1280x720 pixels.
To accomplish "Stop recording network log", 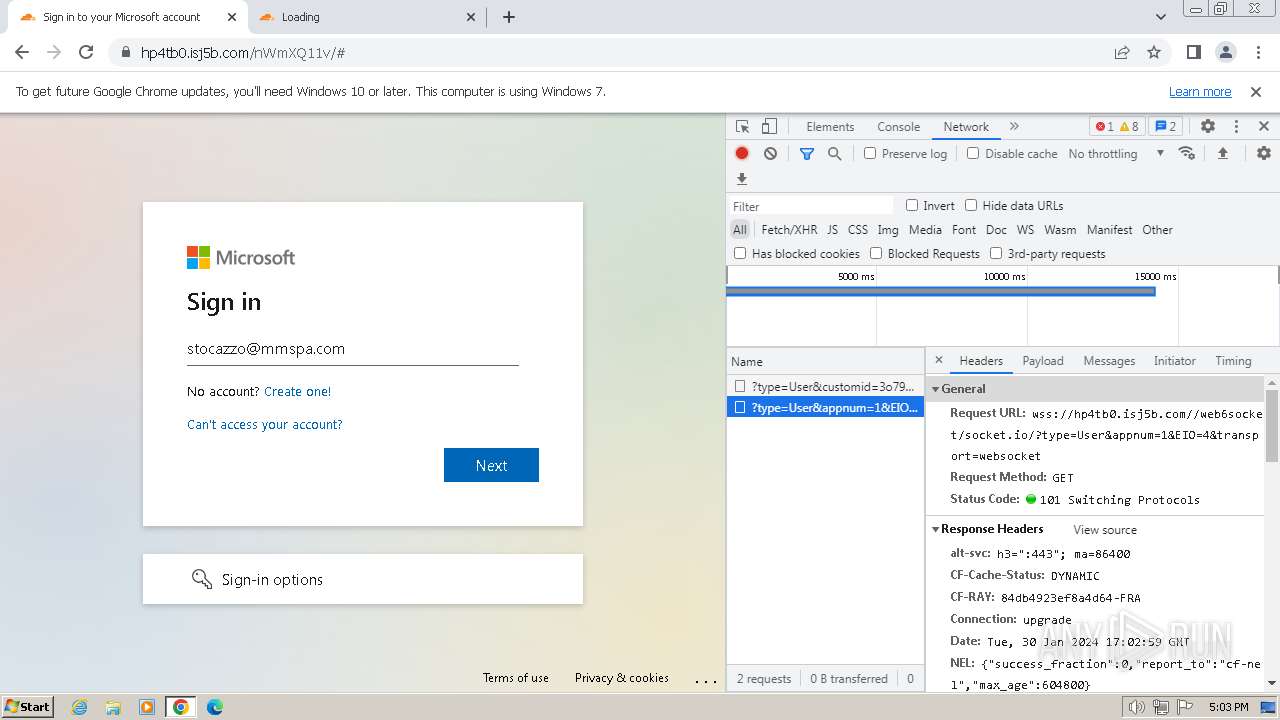I will pos(742,153).
